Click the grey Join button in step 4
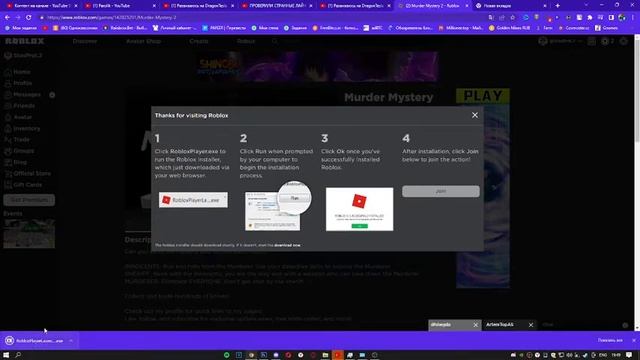The height and width of the screenshot is (360, 640). [x=441, y=191]
